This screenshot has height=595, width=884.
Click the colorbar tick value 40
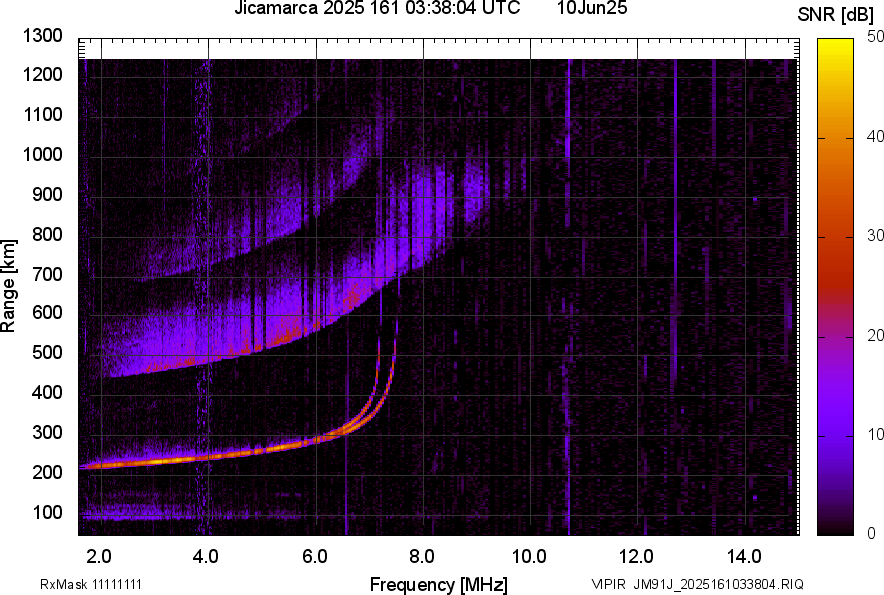(876, 136)
